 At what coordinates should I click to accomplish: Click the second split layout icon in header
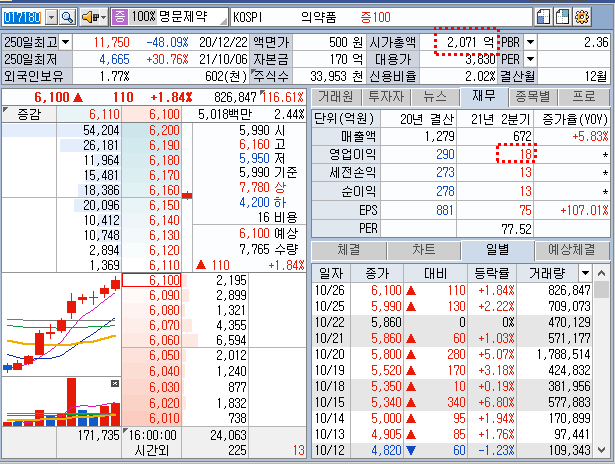coord(562,17)
